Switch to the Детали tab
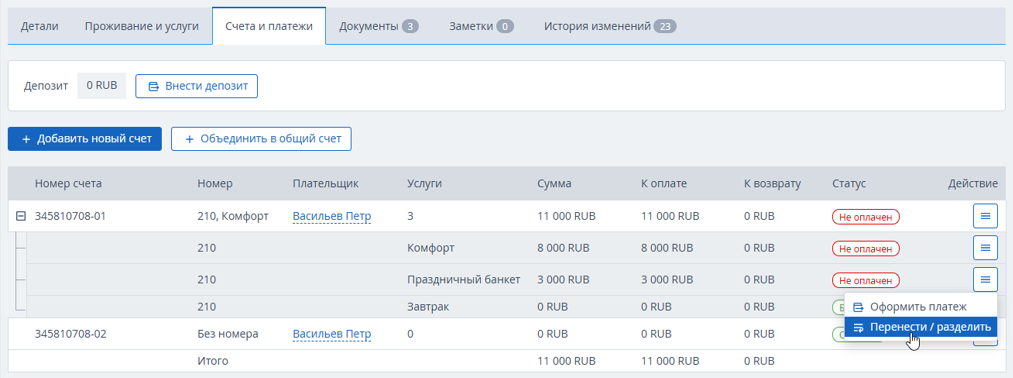Image resolution: width=1013 pixels, height=378 pixels. (39, 26)
